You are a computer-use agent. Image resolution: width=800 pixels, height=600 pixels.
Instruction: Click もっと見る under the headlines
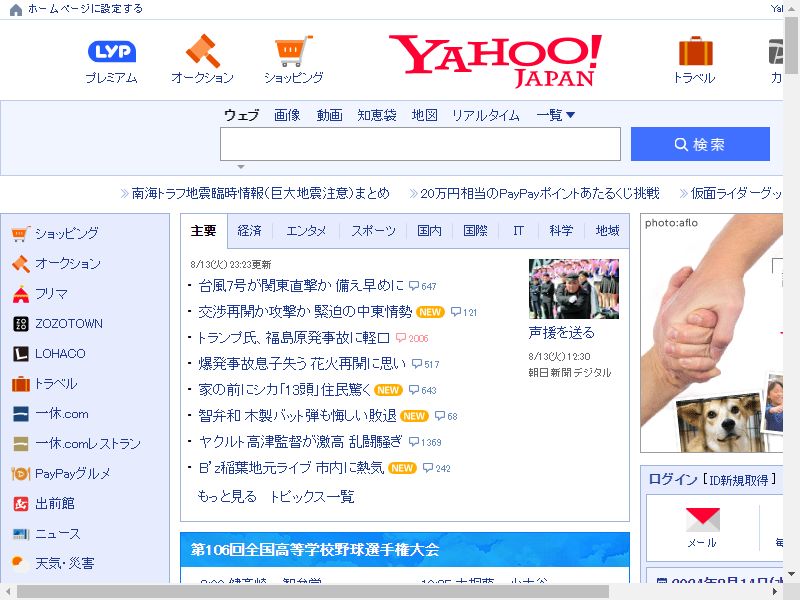227,496
